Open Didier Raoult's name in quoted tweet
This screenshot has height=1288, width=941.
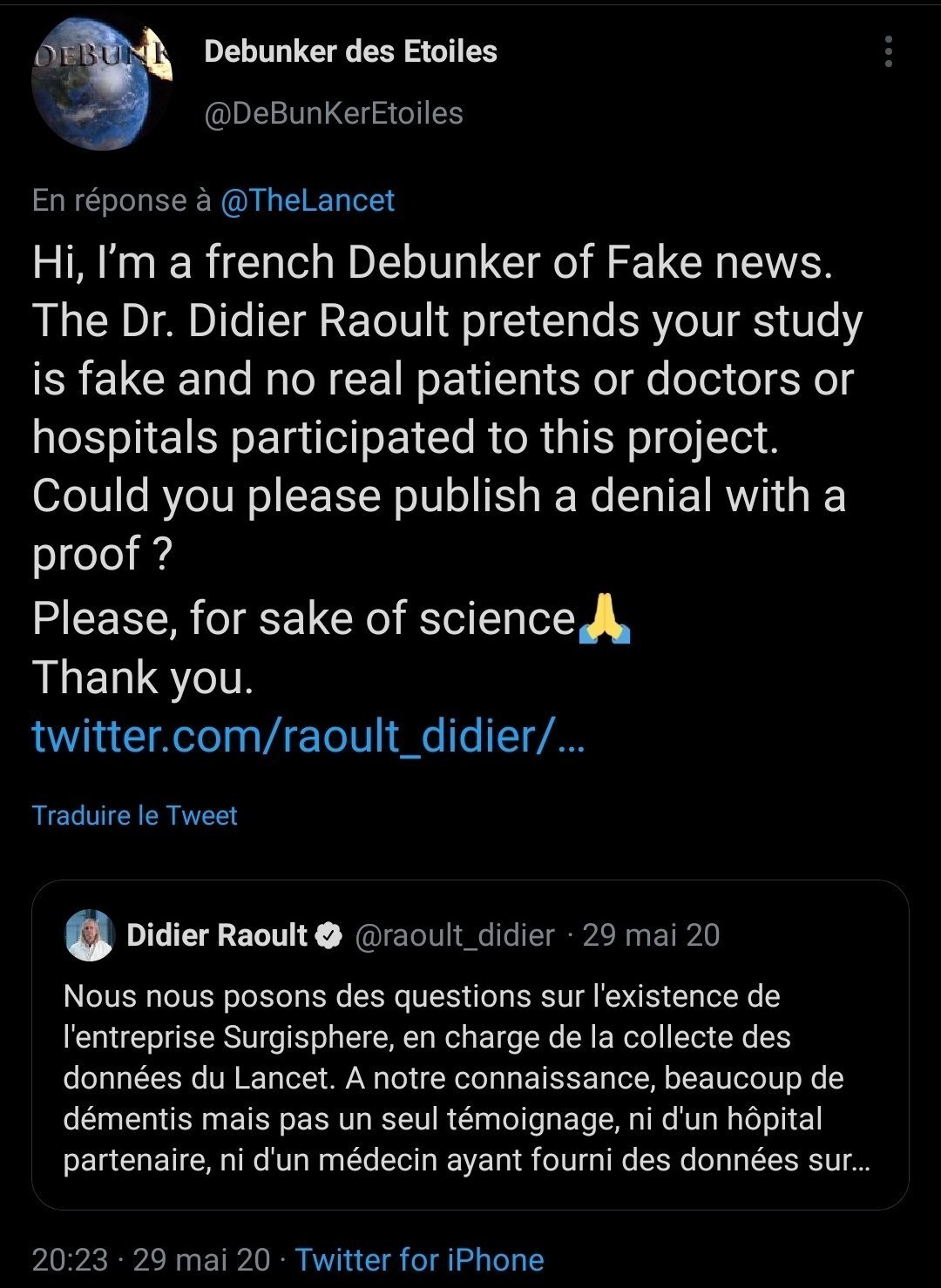coord(217,935)
